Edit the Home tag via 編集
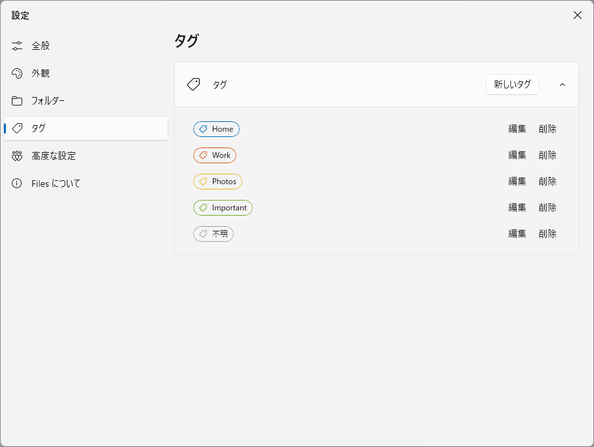 point(517,129)
